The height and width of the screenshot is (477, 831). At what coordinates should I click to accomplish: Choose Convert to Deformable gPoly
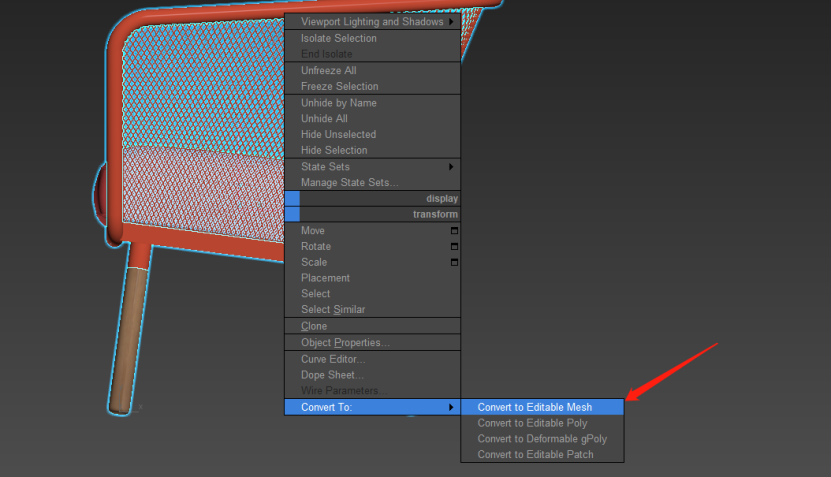pyautogui.click(x=542, y=439)
